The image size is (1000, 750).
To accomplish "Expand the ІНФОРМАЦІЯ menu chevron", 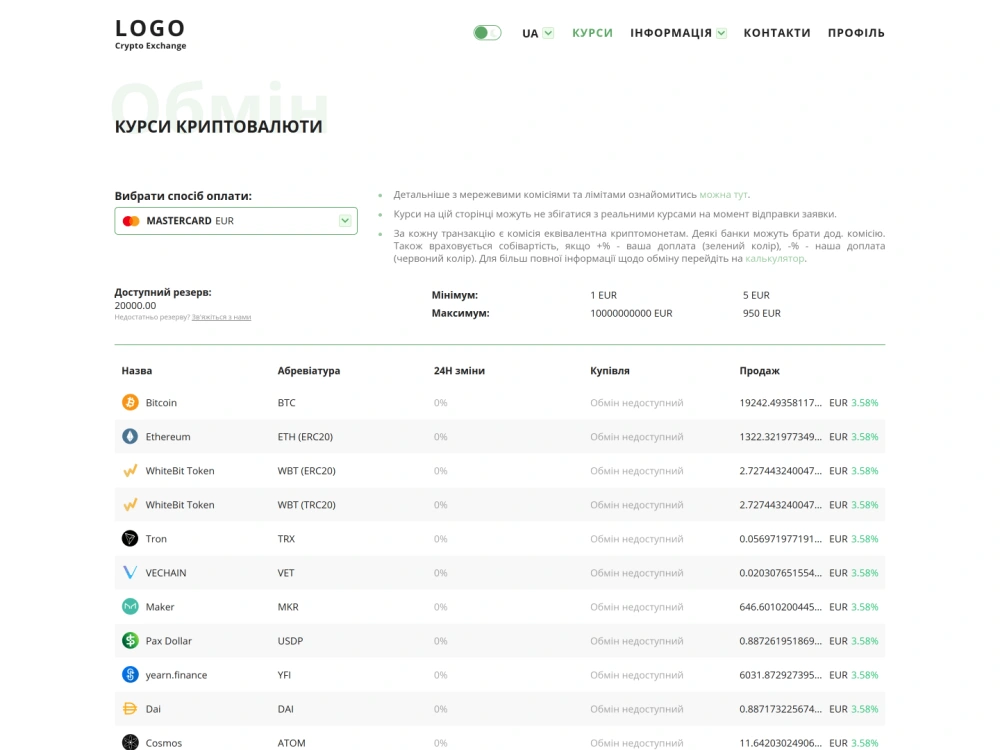I will point(721,33).
